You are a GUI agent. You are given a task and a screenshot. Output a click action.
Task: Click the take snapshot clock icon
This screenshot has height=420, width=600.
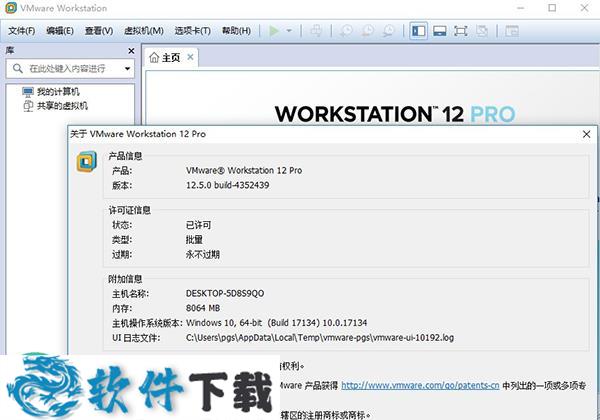tap(346, 31)
